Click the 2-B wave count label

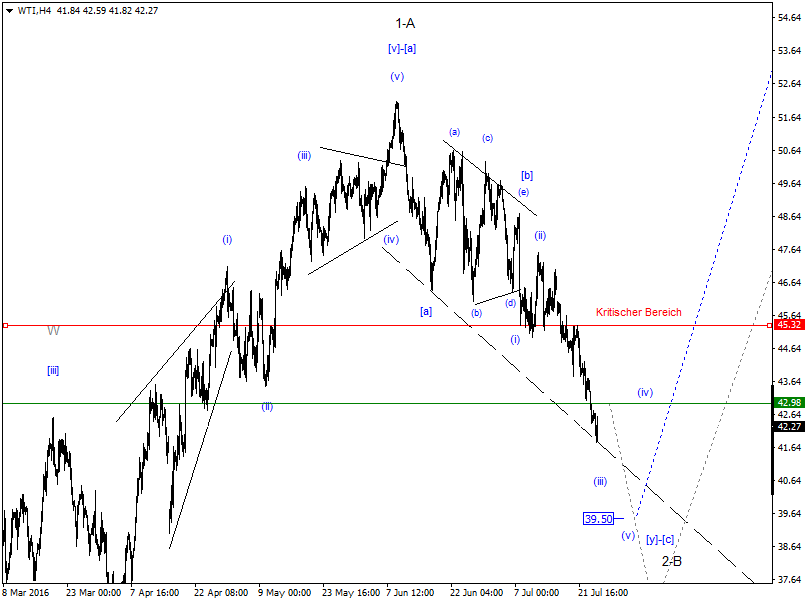pyautogui.click(x=673, y=563)
